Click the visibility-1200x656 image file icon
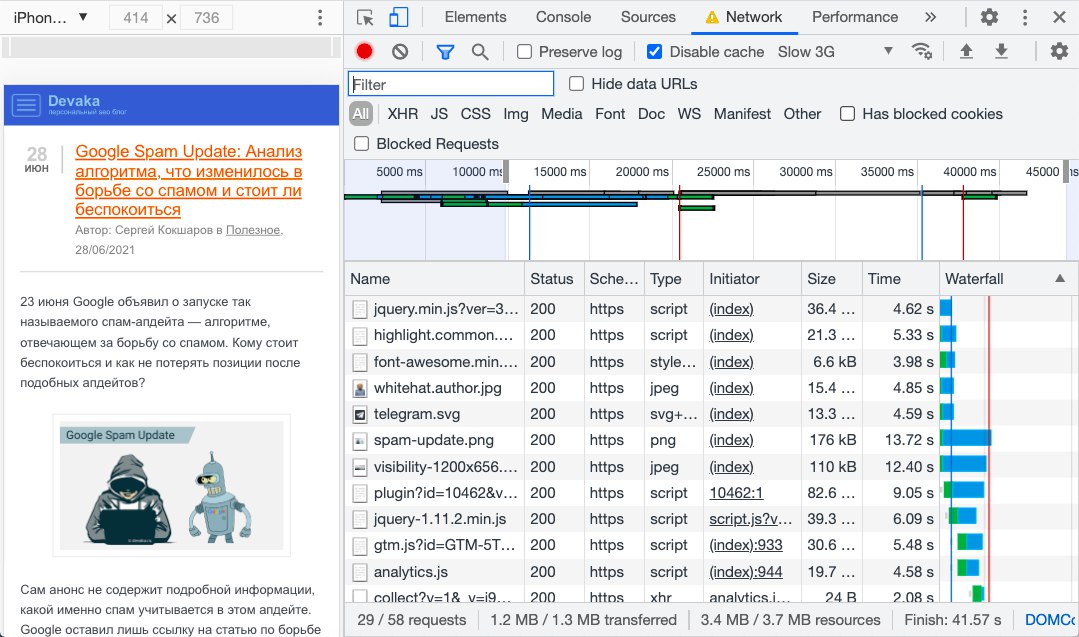 [x=360, y=468]
